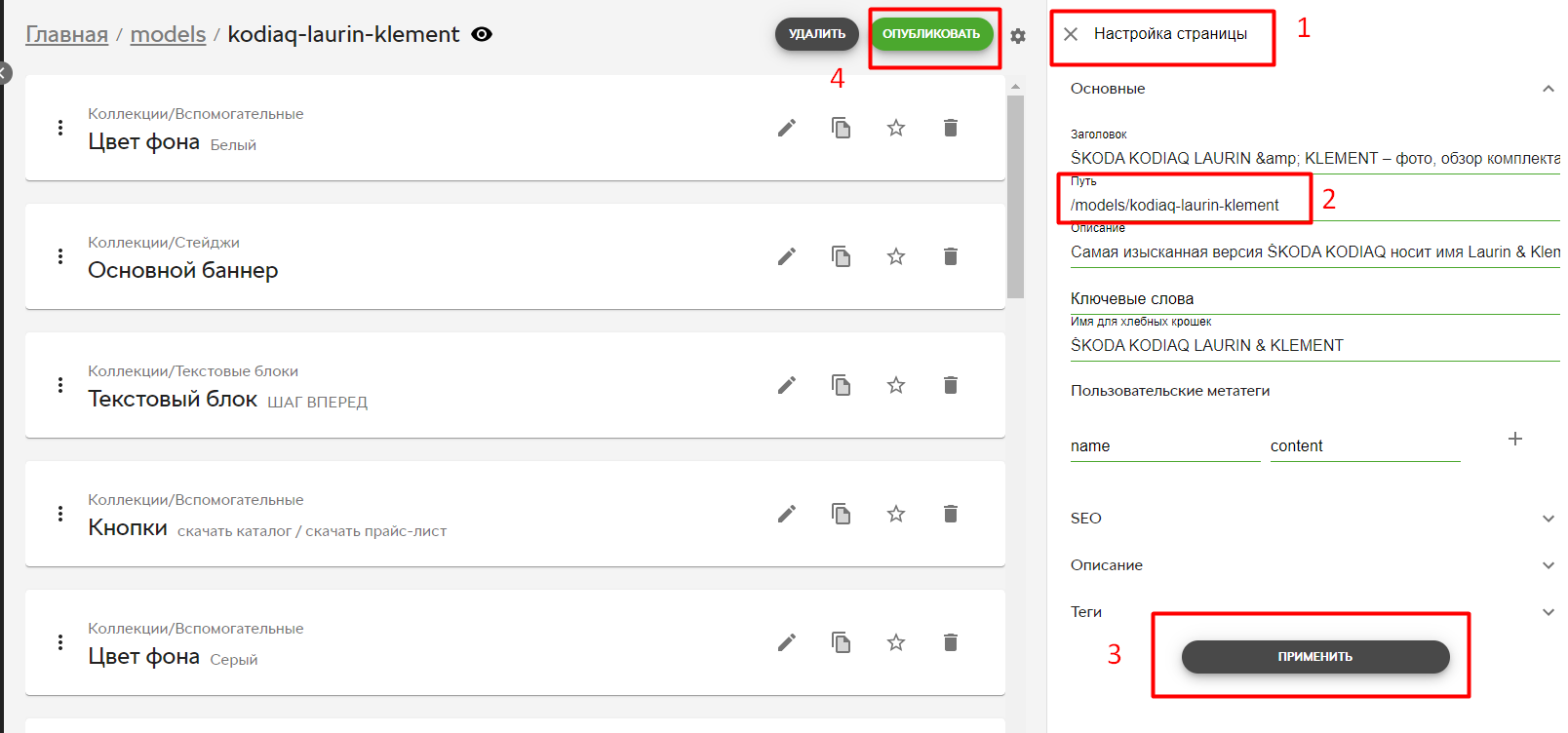The image size is (1568, 733).
Task: Delete the Цвет фона Белый block
Action: (x=951, y=128)
